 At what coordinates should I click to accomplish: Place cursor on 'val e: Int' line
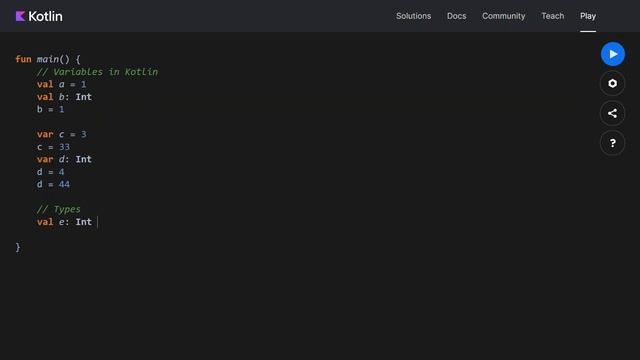64,222
